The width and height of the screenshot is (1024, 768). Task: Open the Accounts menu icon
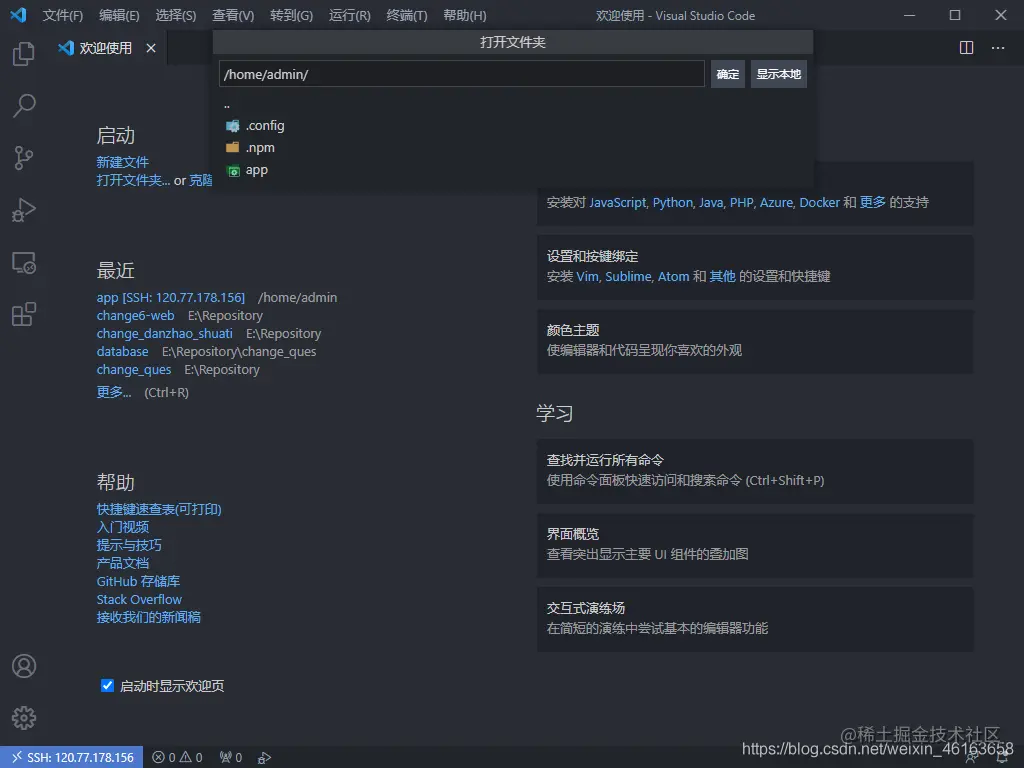click(24, 666)
